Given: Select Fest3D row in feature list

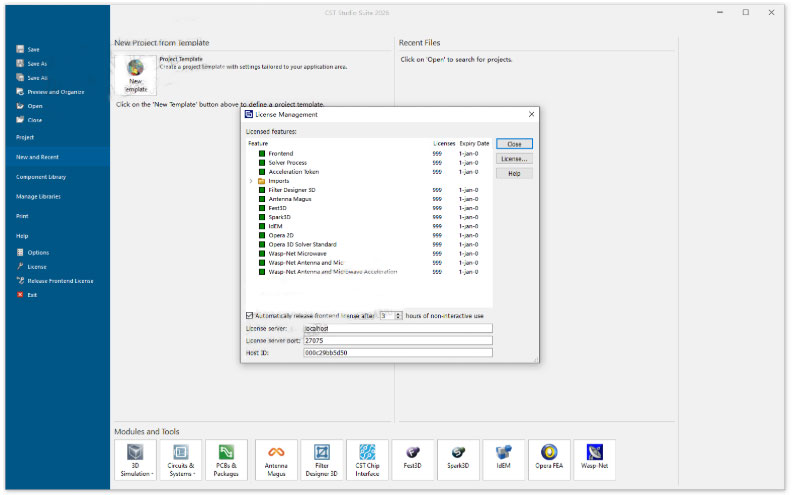Looking at the screenshot, I should (369, 208).
